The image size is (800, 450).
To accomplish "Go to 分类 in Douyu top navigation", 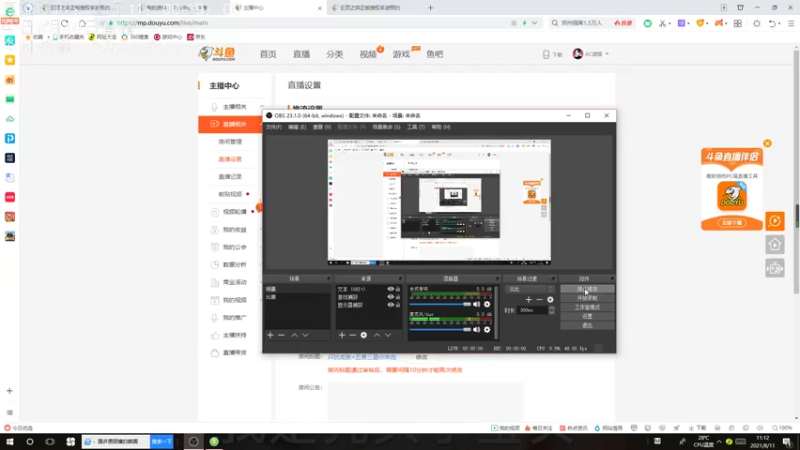I will pos(335,54).
